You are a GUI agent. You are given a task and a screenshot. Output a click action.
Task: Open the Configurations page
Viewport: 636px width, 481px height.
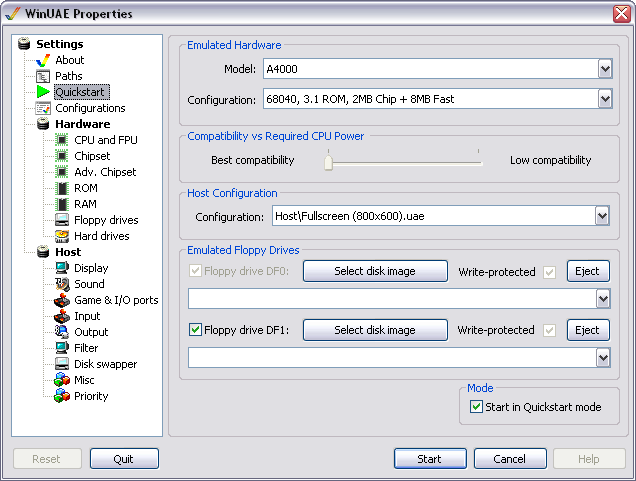(90, 108)
